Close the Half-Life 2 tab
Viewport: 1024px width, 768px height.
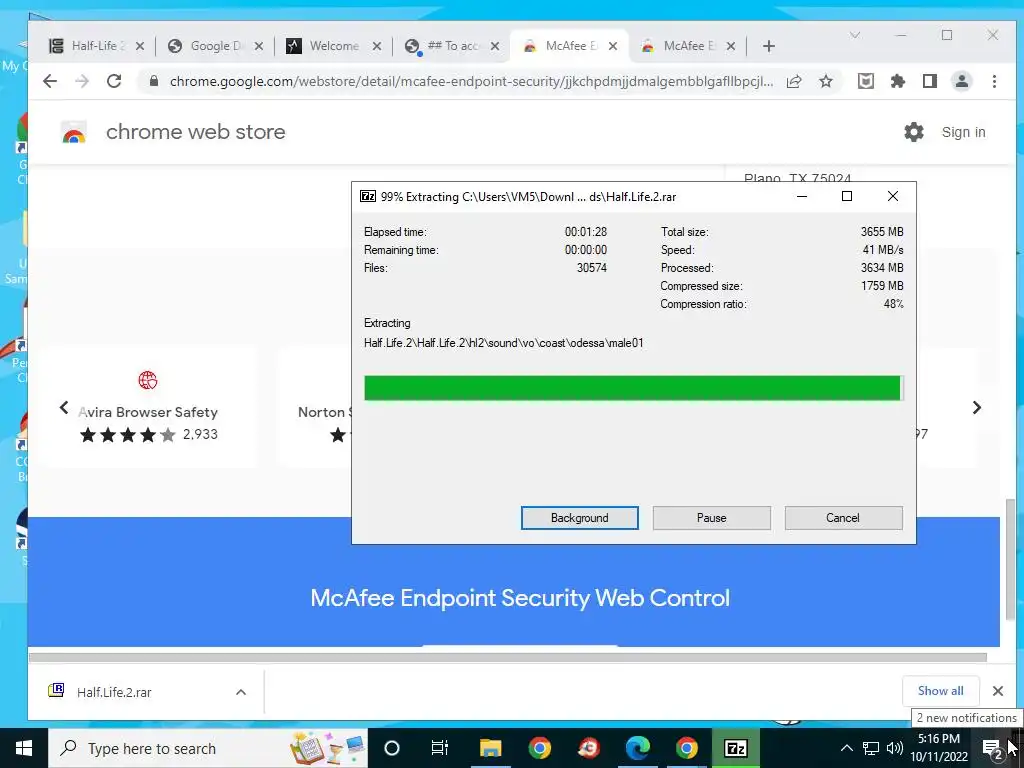(139, 46)
